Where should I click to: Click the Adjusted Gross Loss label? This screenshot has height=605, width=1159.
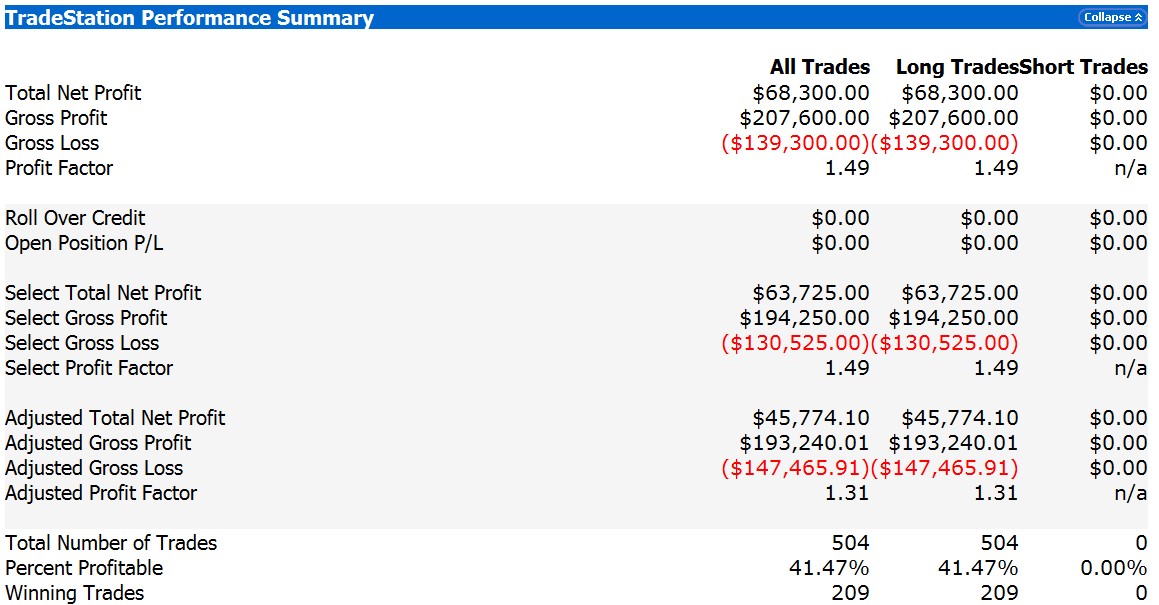click(94, 468)
